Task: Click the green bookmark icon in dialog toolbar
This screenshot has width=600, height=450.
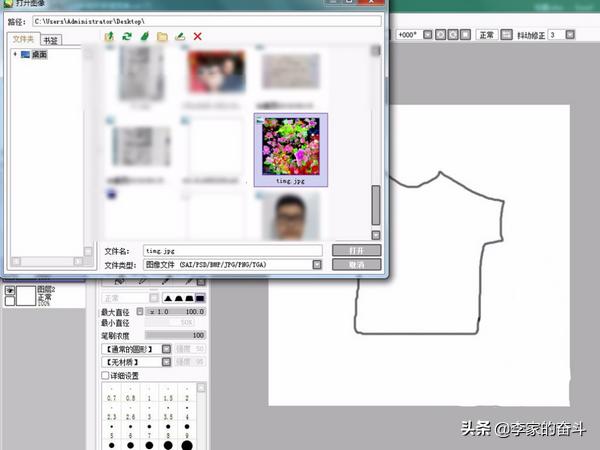Action: pos(144,37)
